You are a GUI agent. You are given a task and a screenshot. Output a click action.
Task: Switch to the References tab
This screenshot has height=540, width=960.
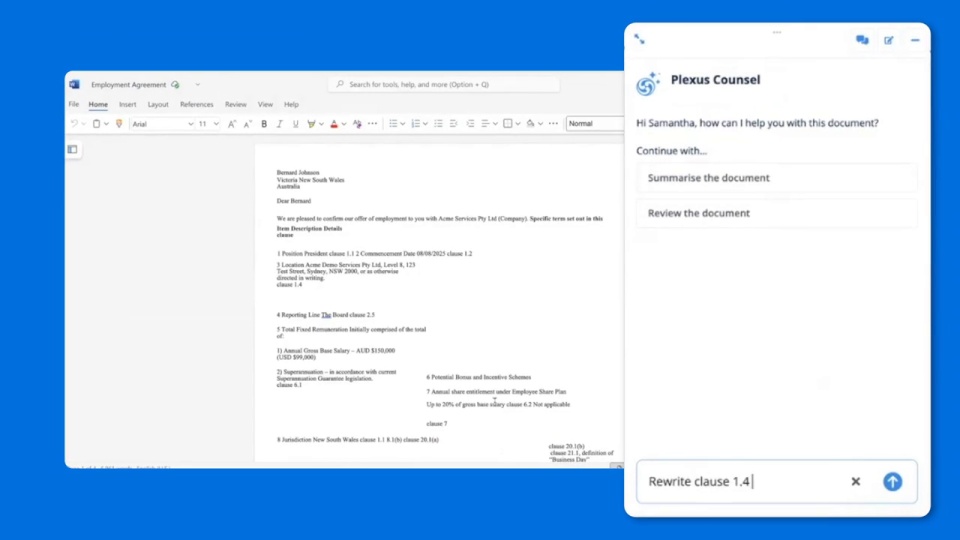[x=197, y=105]
